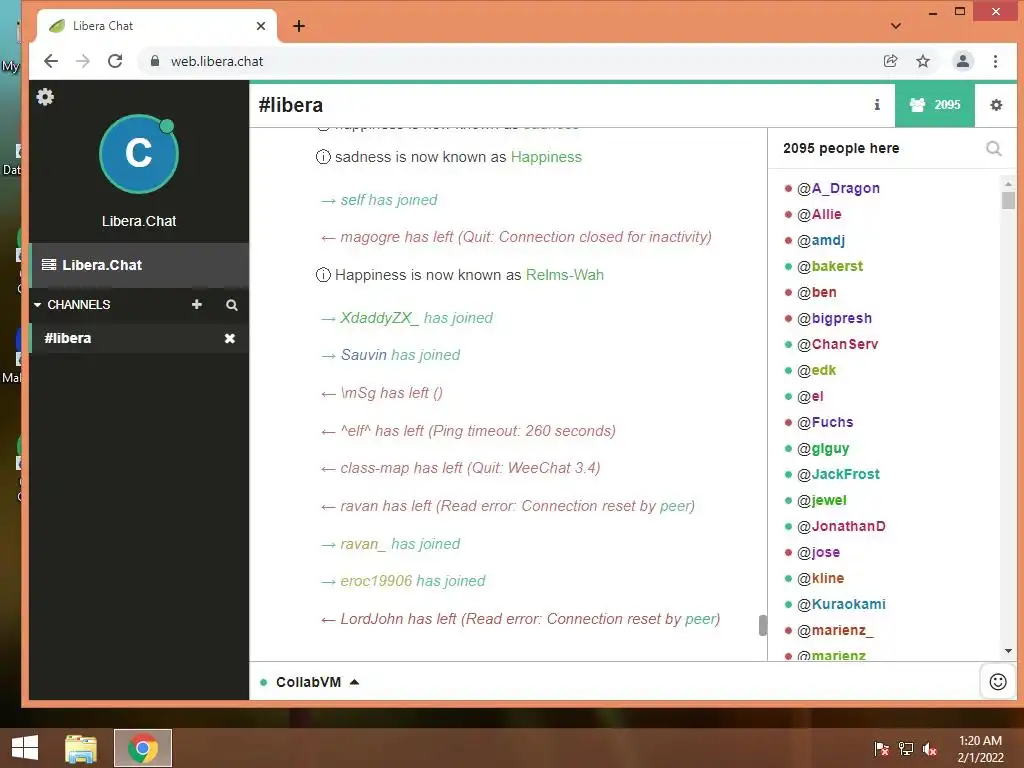
Task: Open Kiwi IRC settings gear in sidebar
Action: pyautogui.click(x=45, y=97)
